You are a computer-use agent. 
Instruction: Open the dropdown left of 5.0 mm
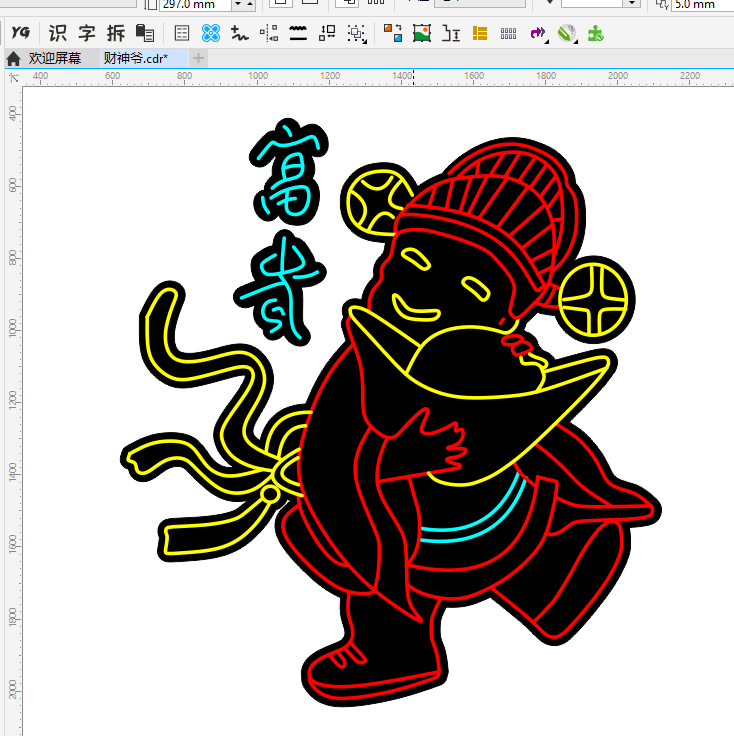[632, 3]
